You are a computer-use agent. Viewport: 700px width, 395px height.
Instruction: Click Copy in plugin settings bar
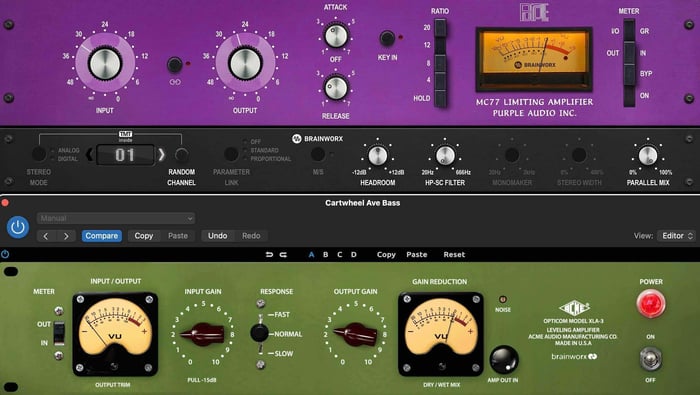386,254
